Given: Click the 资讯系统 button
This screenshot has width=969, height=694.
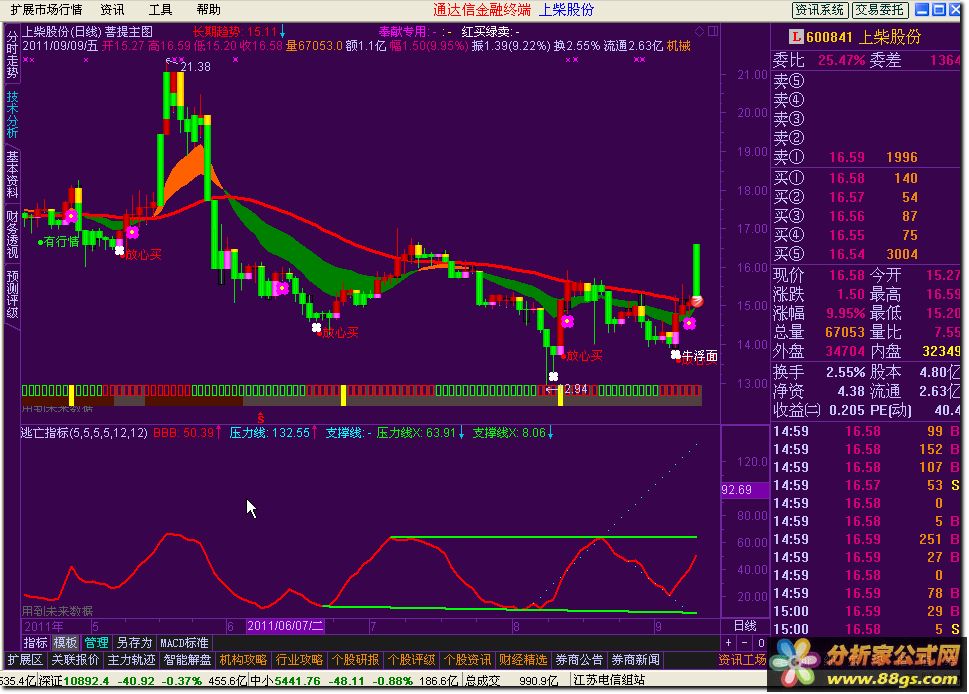Looking at the screenshot, I should coord(819,9).
